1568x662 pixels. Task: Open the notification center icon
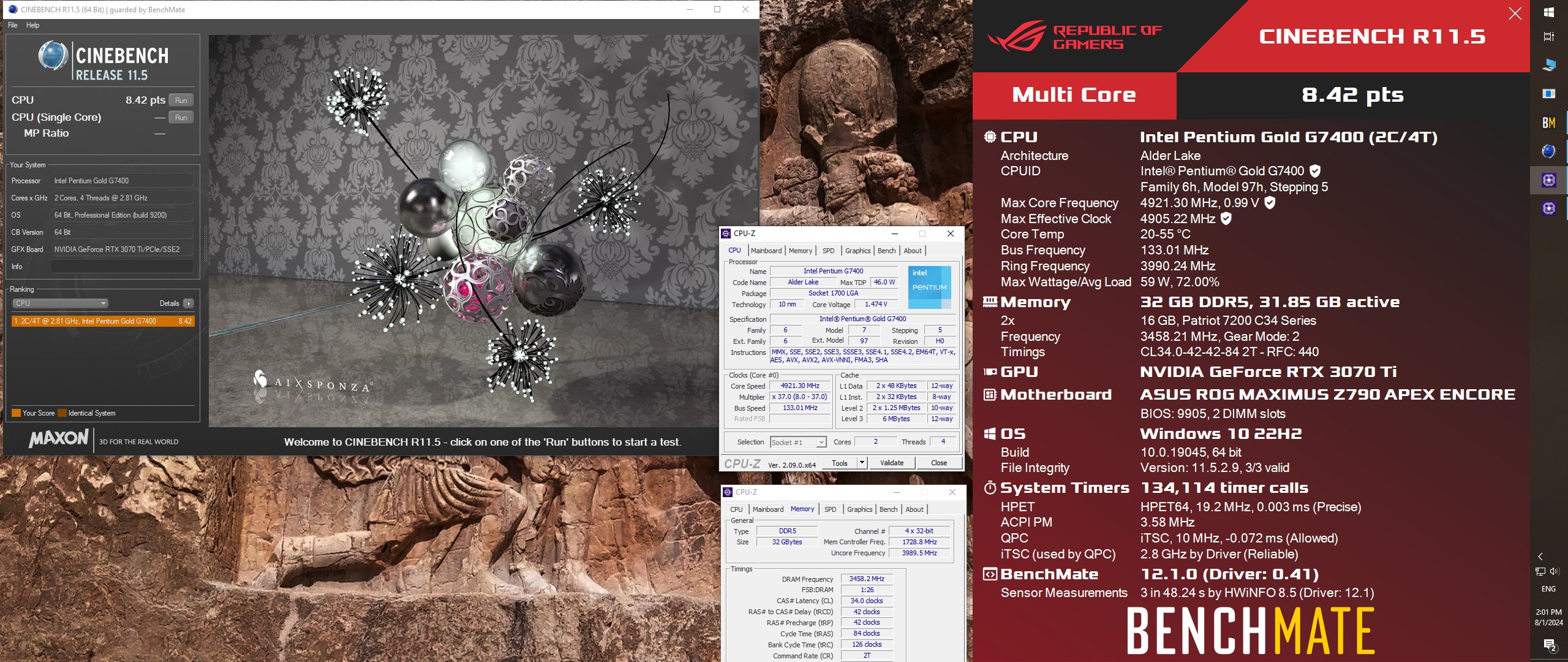1550,645
